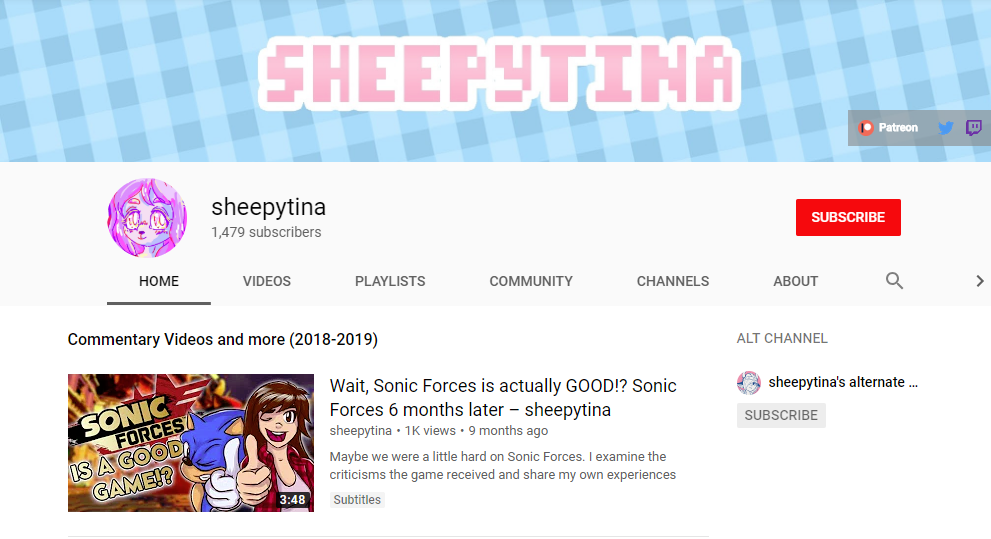The width and height of the screenshot is (991, 539).
Task: Switch to the Videos tab
Action: pyautogui.click(x=267, y=281)
